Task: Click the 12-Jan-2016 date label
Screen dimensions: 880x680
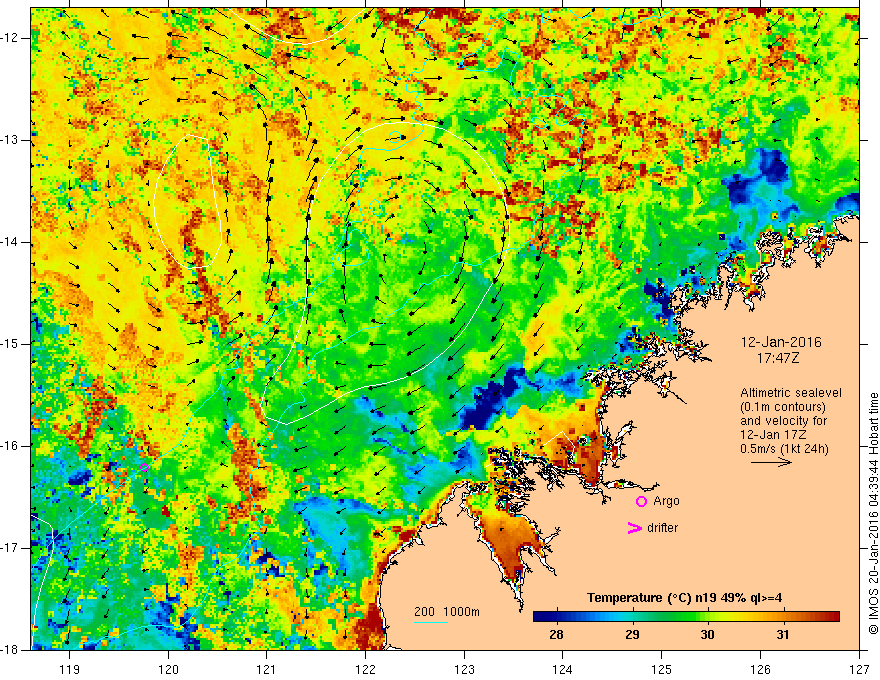Action: (781, 342)
